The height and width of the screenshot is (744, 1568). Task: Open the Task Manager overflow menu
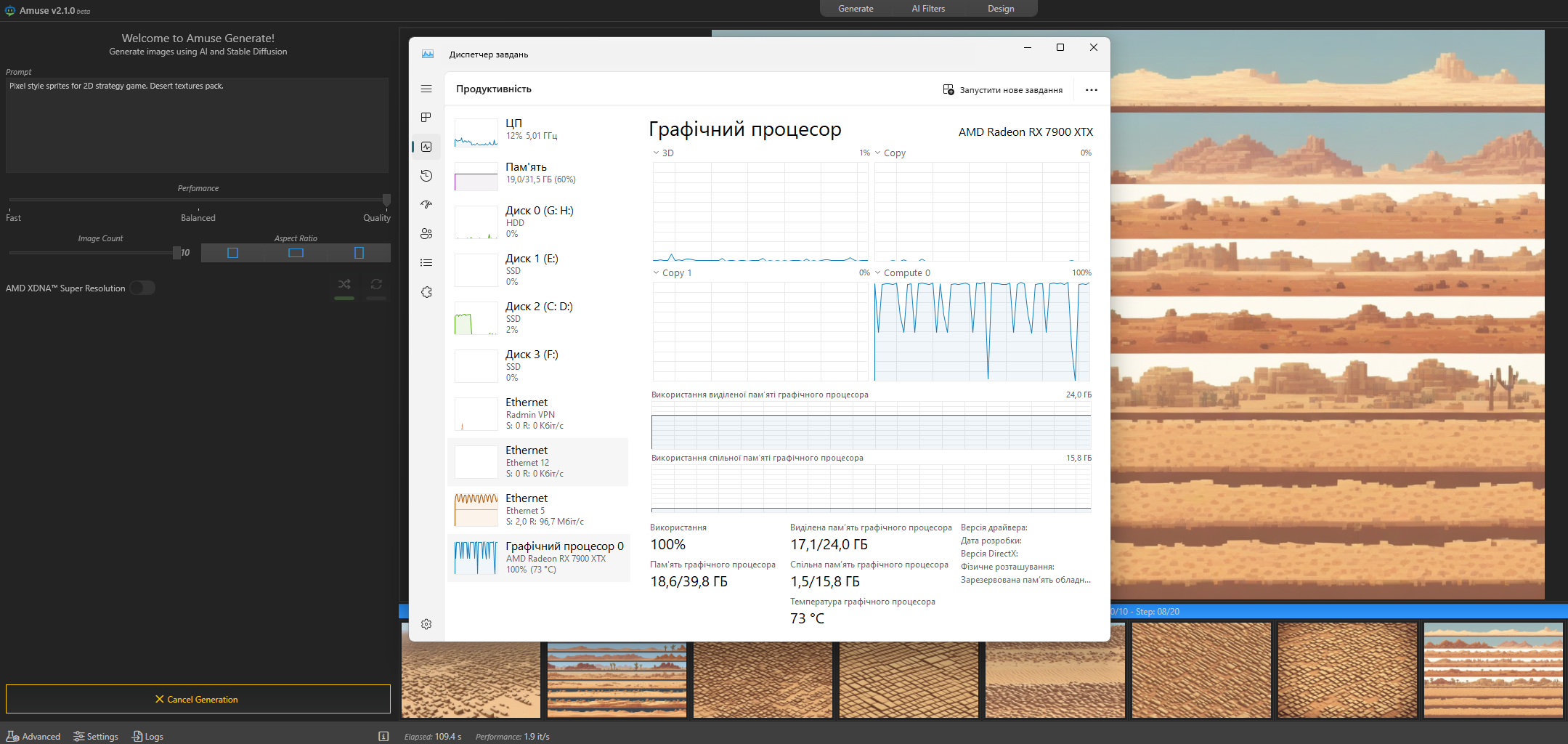pos(1092,89)
